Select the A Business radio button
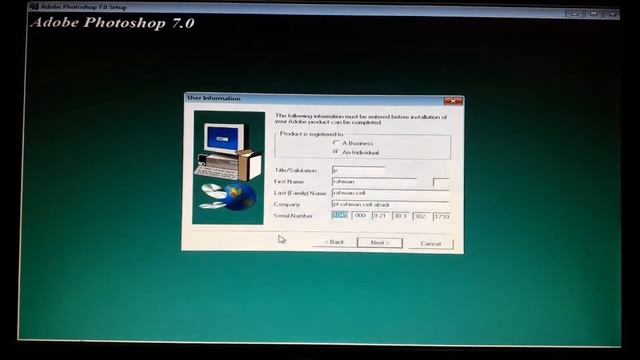640x360 pixels. (x=336, y=143)
